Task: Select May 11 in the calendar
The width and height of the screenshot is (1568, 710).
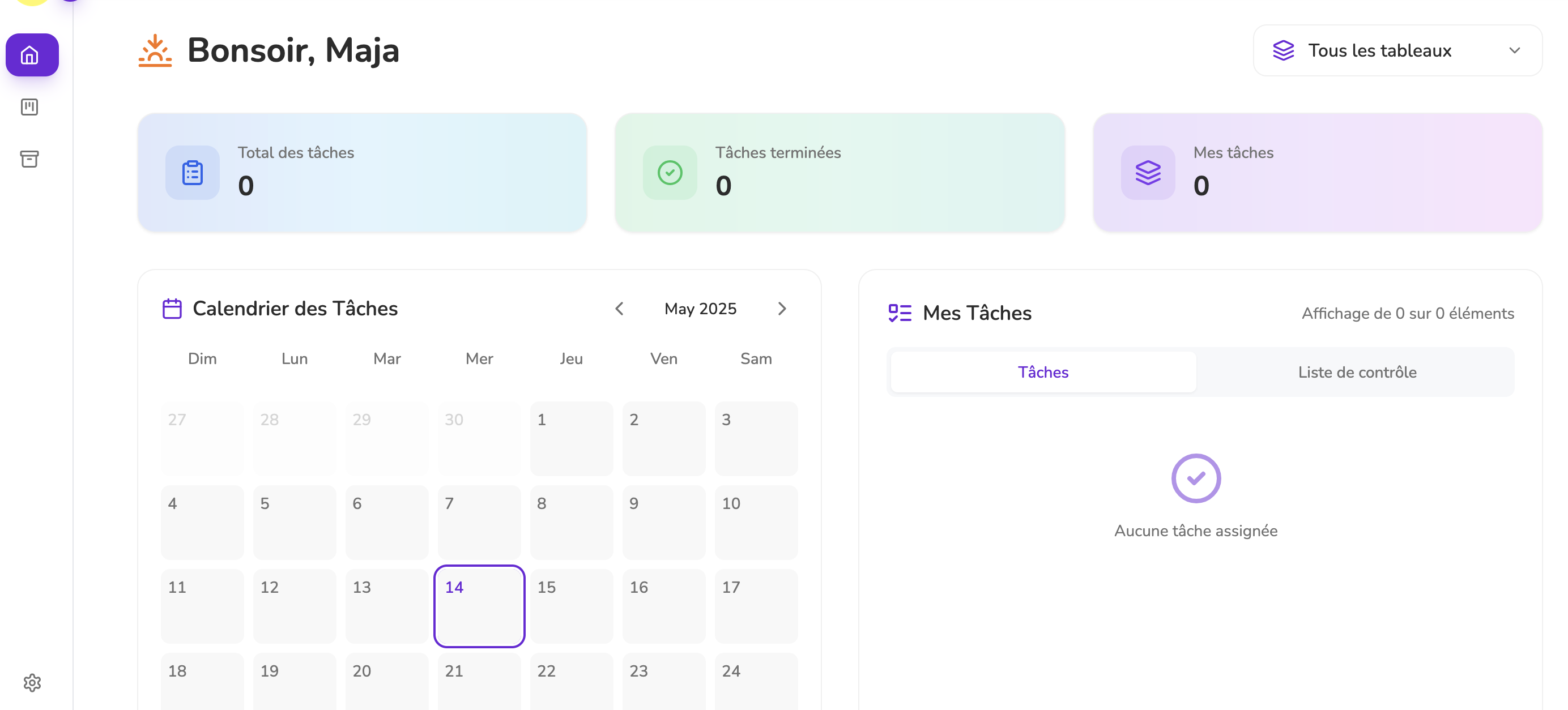Action: [202, 606]
